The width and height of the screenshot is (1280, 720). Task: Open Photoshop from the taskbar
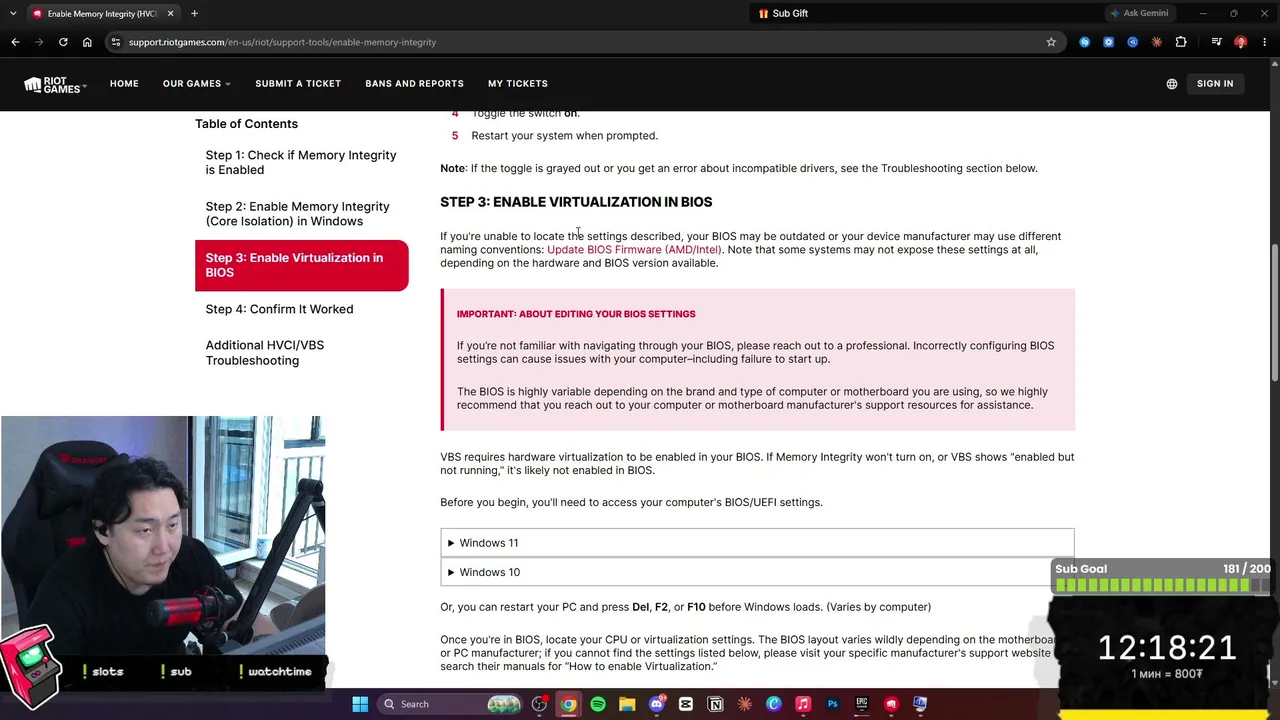pyautogui.click(x=832, y=704)
